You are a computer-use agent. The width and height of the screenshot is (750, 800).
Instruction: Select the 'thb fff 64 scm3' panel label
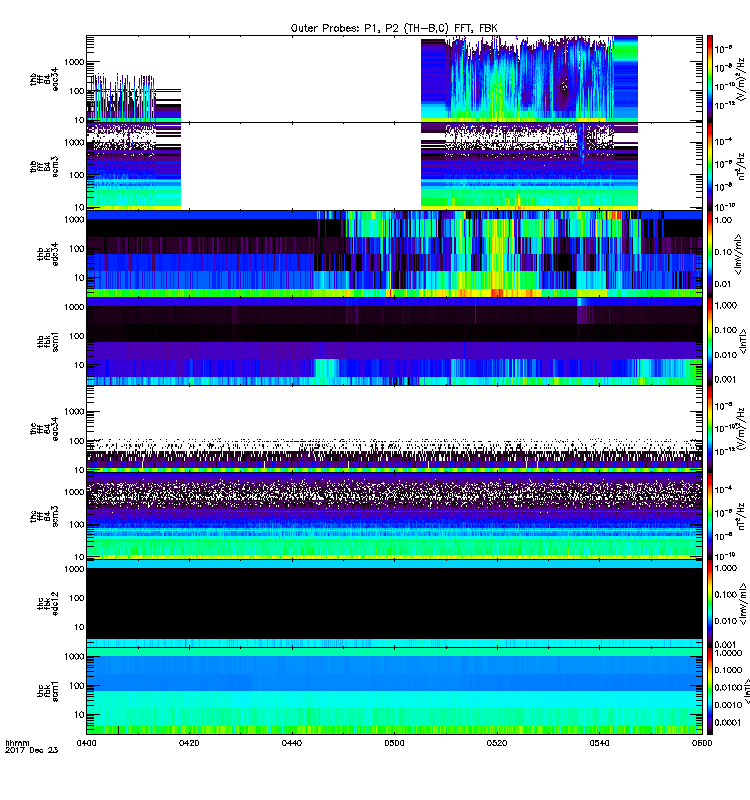coord(44,167)
